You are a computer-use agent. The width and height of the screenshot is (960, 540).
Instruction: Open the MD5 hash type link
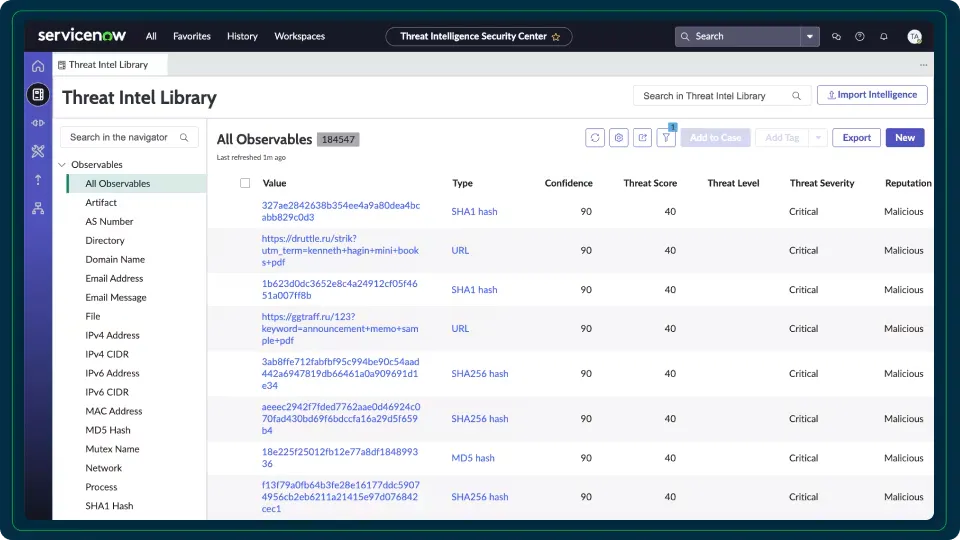473,458
